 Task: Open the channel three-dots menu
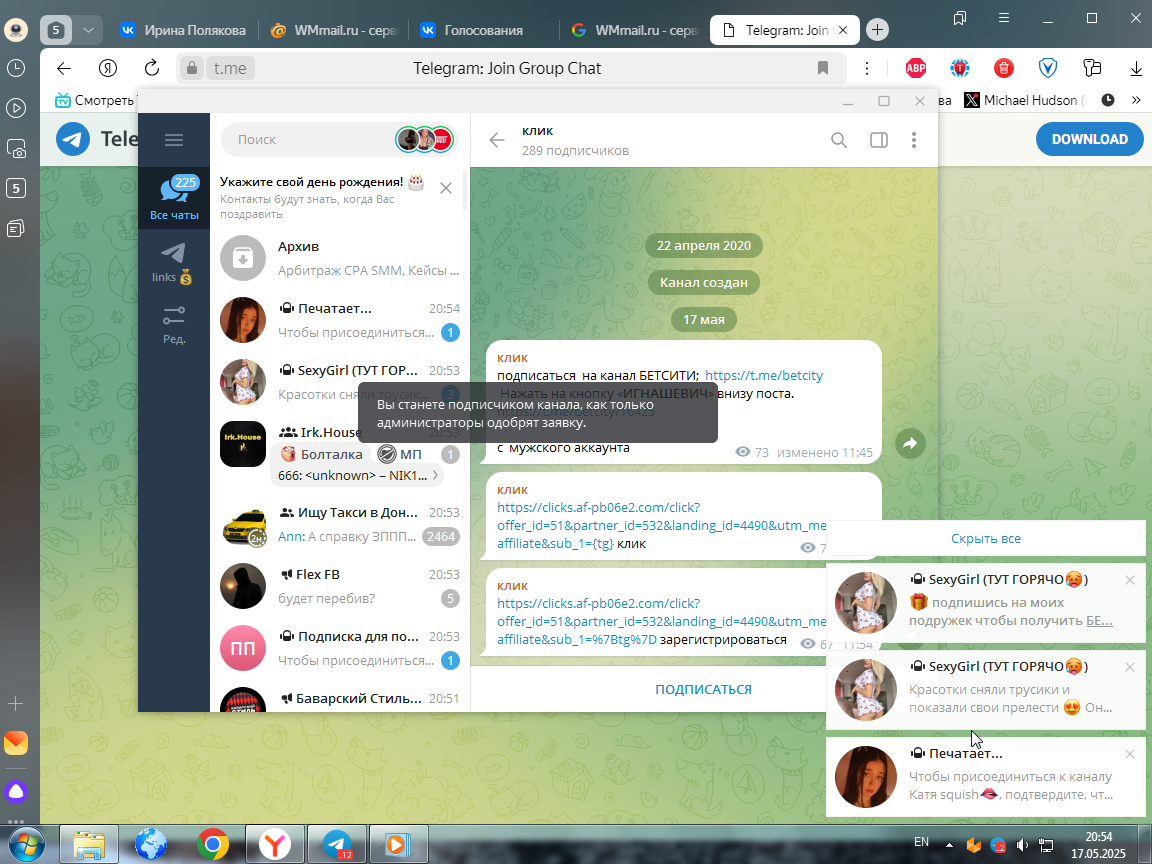(x=914, y=140)
